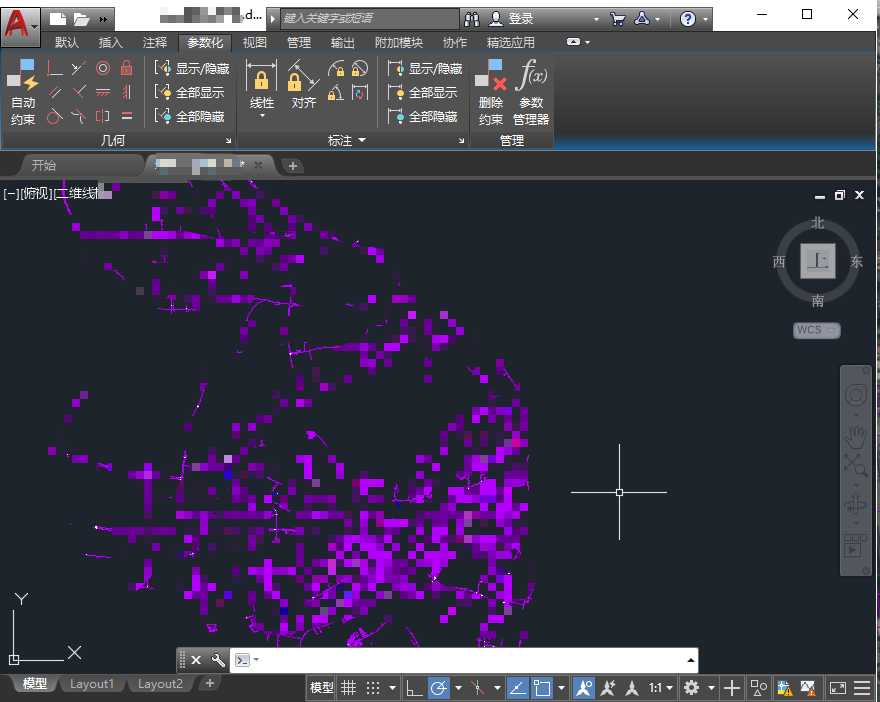The width and height of the screenshot is (880, 702).
Task: Open the Parameters Manager (参数管理器) fx
Action: [531, 93]
